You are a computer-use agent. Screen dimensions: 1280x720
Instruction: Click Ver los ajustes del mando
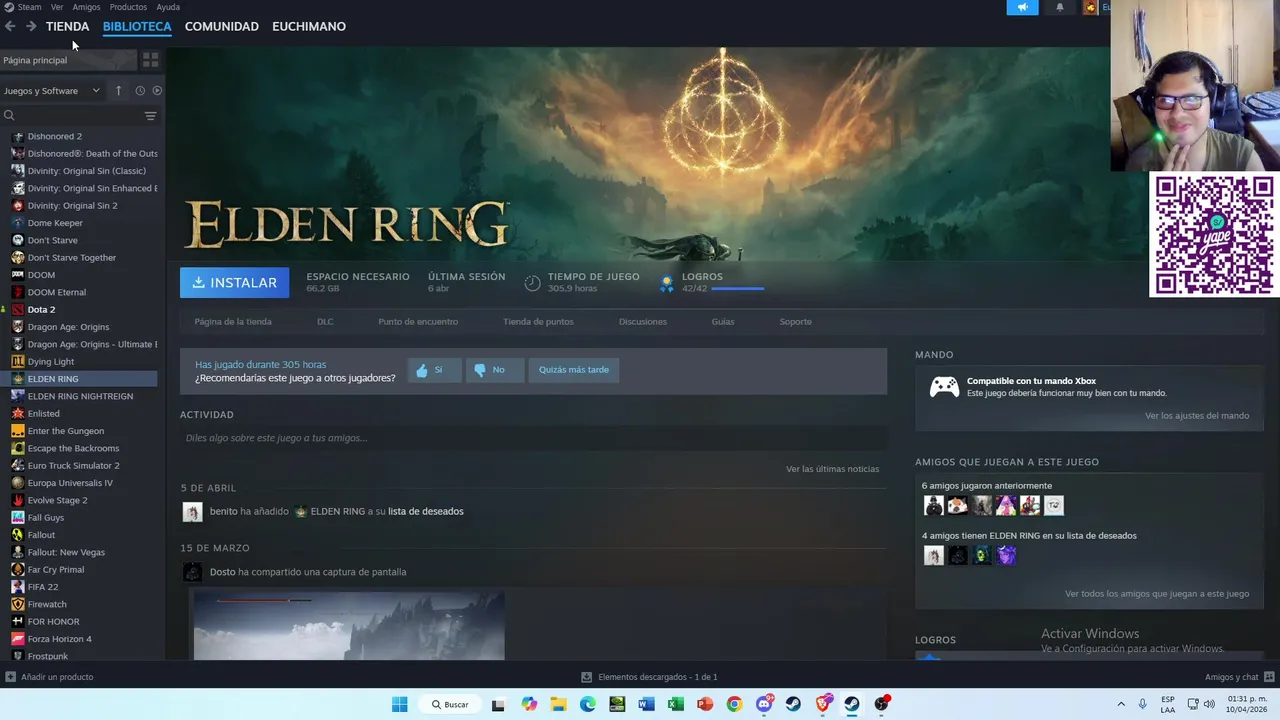click(1197, 416)
